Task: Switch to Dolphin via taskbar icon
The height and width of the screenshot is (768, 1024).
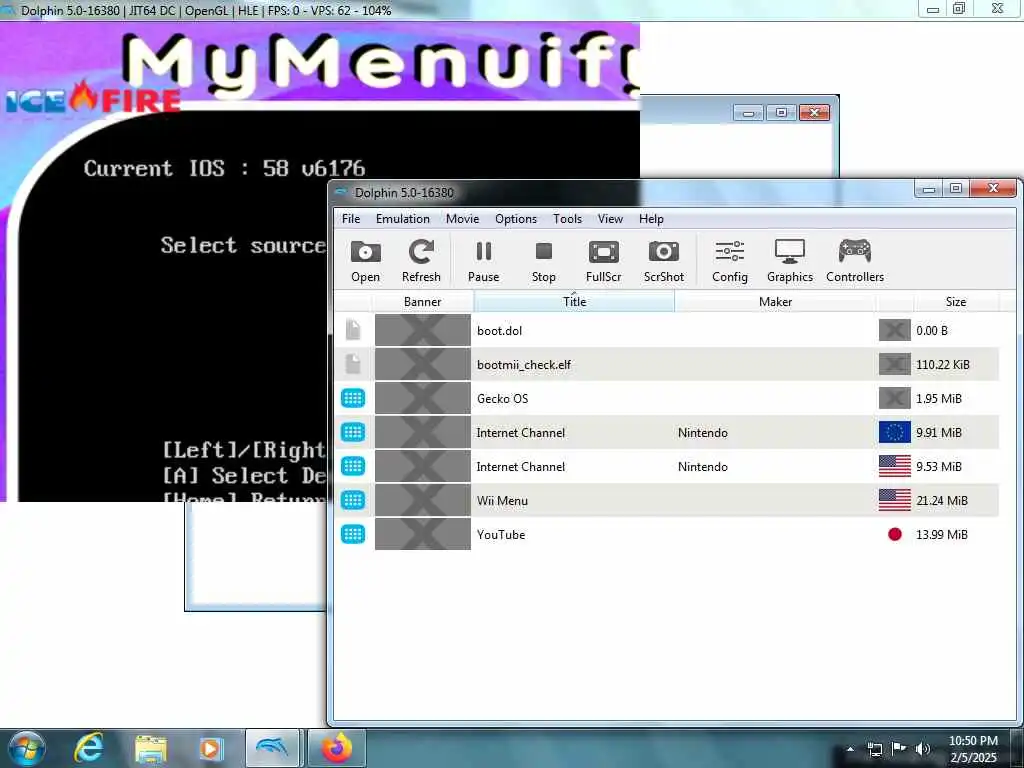Action: click(272, 748)
